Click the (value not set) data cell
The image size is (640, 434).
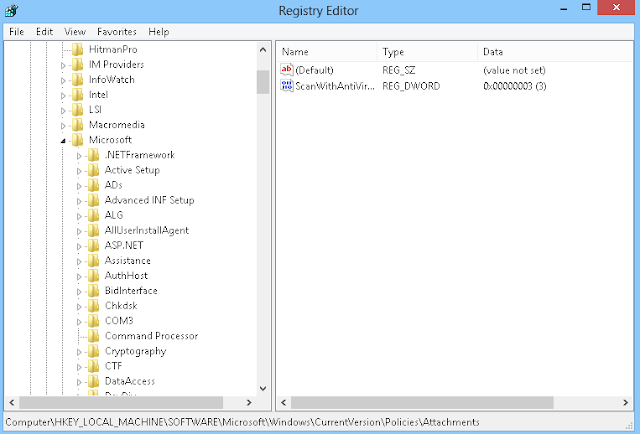point(514,70)
